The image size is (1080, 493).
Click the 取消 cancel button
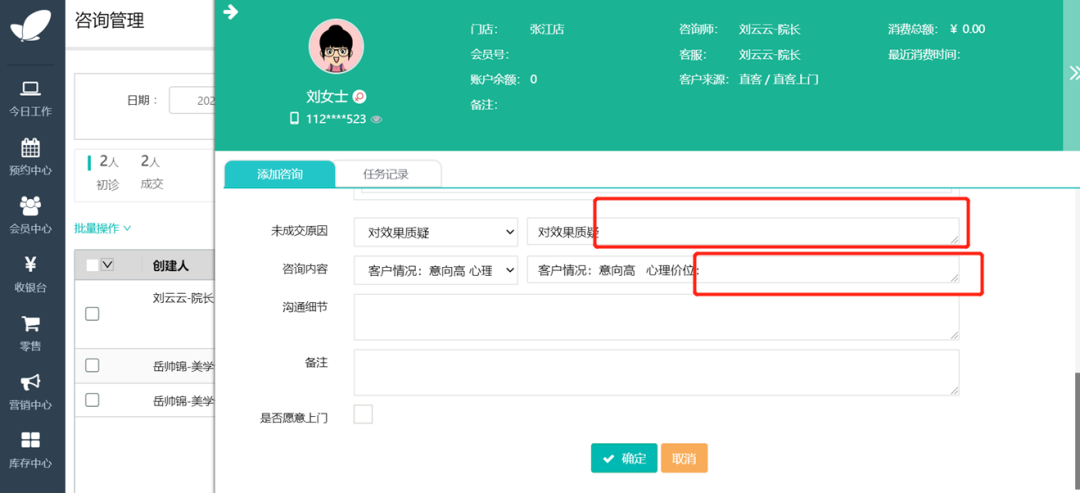click(684, 458)
